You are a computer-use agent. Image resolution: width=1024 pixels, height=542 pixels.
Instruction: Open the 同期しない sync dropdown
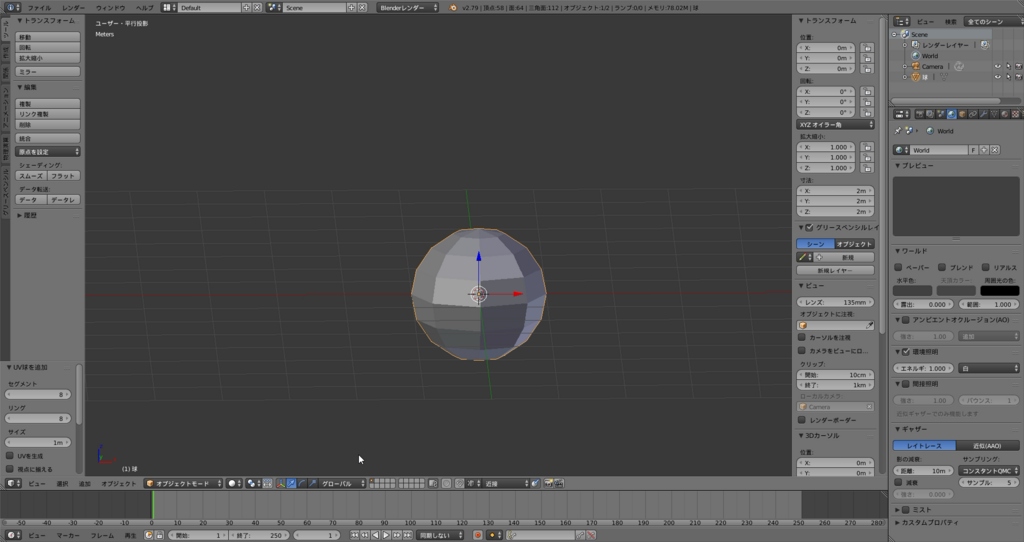pos(440,535)
